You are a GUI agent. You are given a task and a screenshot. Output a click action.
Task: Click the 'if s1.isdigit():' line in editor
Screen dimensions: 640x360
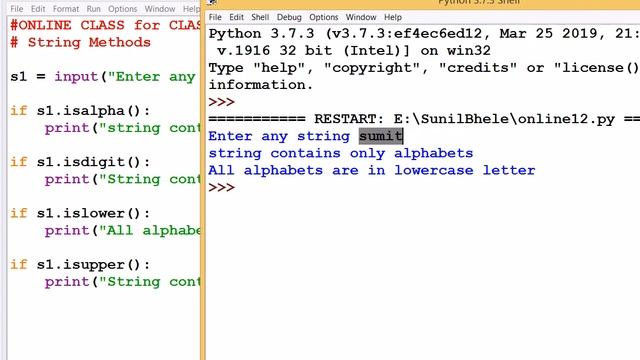(80, 162)
